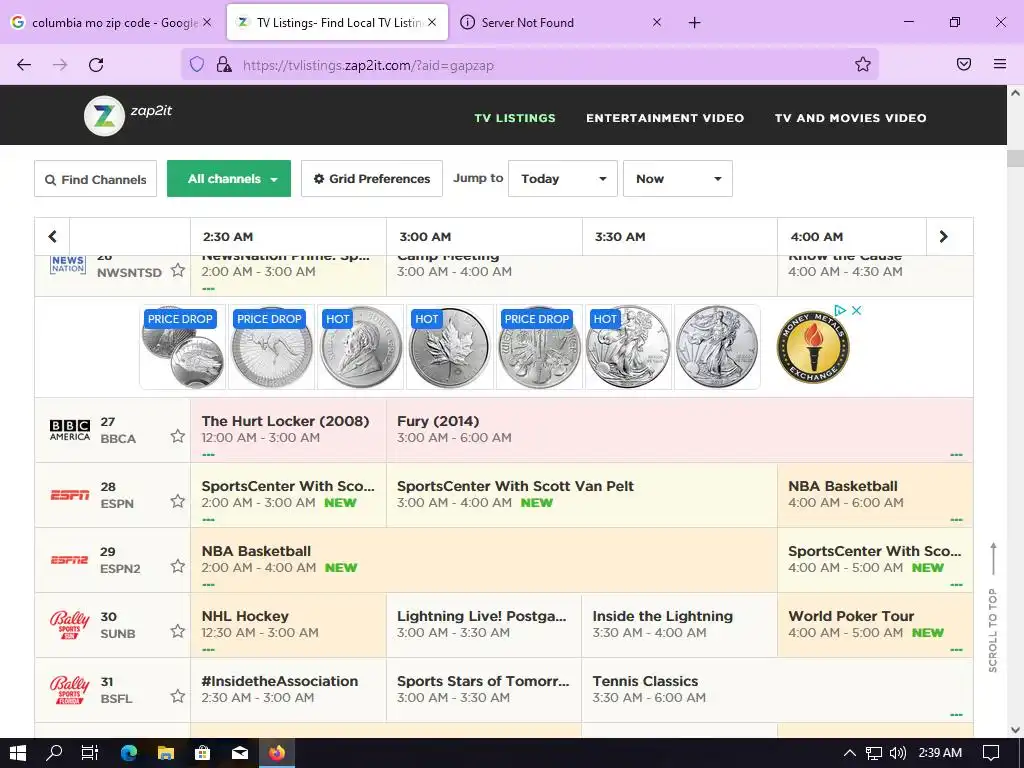This screenshot has width=1024, height=768.
Task: Open Windows Start menu
Action: 18,753
